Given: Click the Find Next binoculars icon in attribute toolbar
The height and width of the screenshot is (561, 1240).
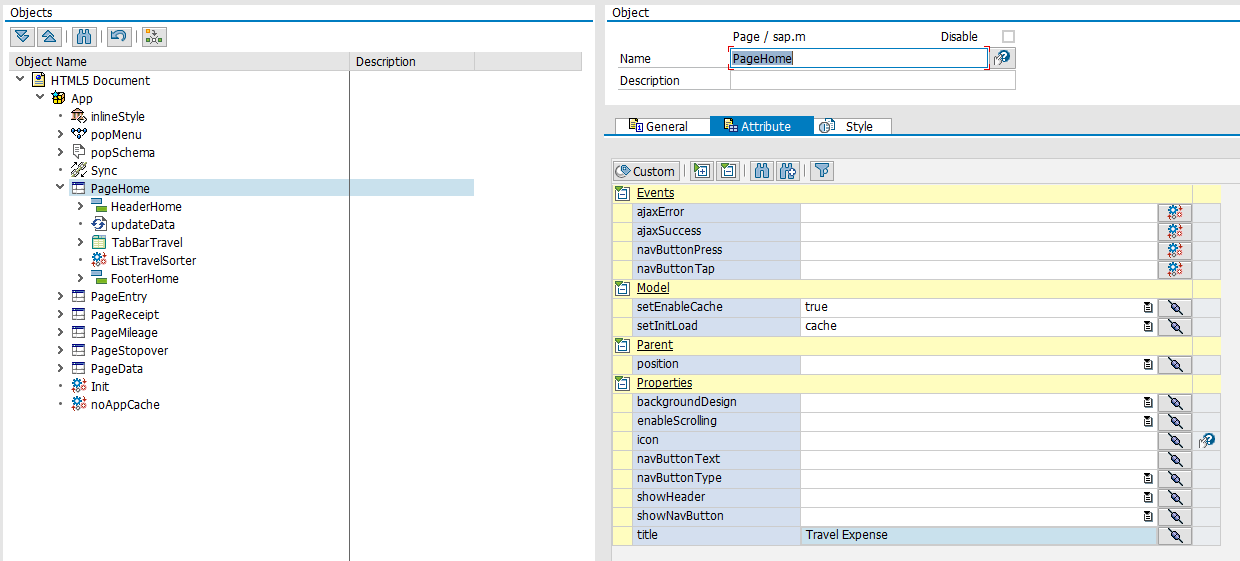Looking at the screenshot, I should pyautogui.click(x=788, y=171).
